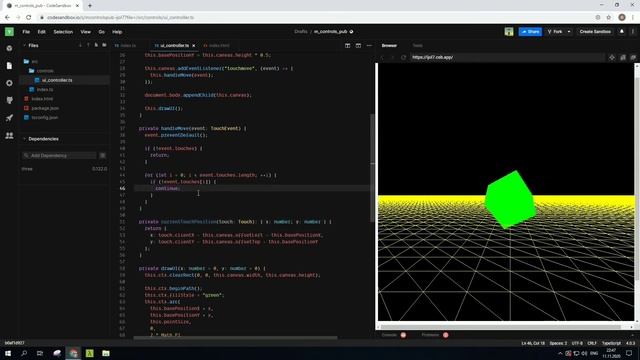Click the Fork button

555,31
